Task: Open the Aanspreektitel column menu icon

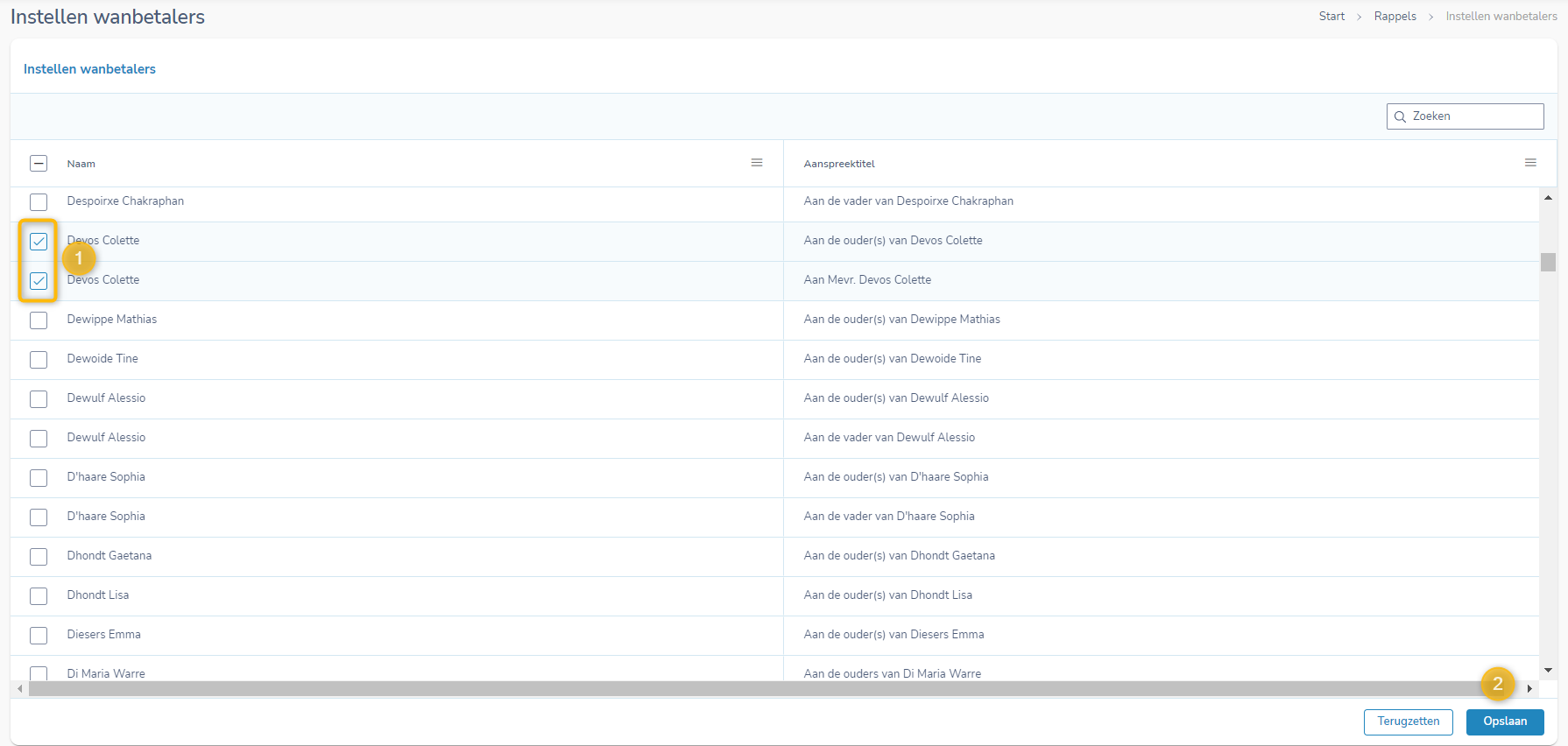Action: coord(1530,163)
